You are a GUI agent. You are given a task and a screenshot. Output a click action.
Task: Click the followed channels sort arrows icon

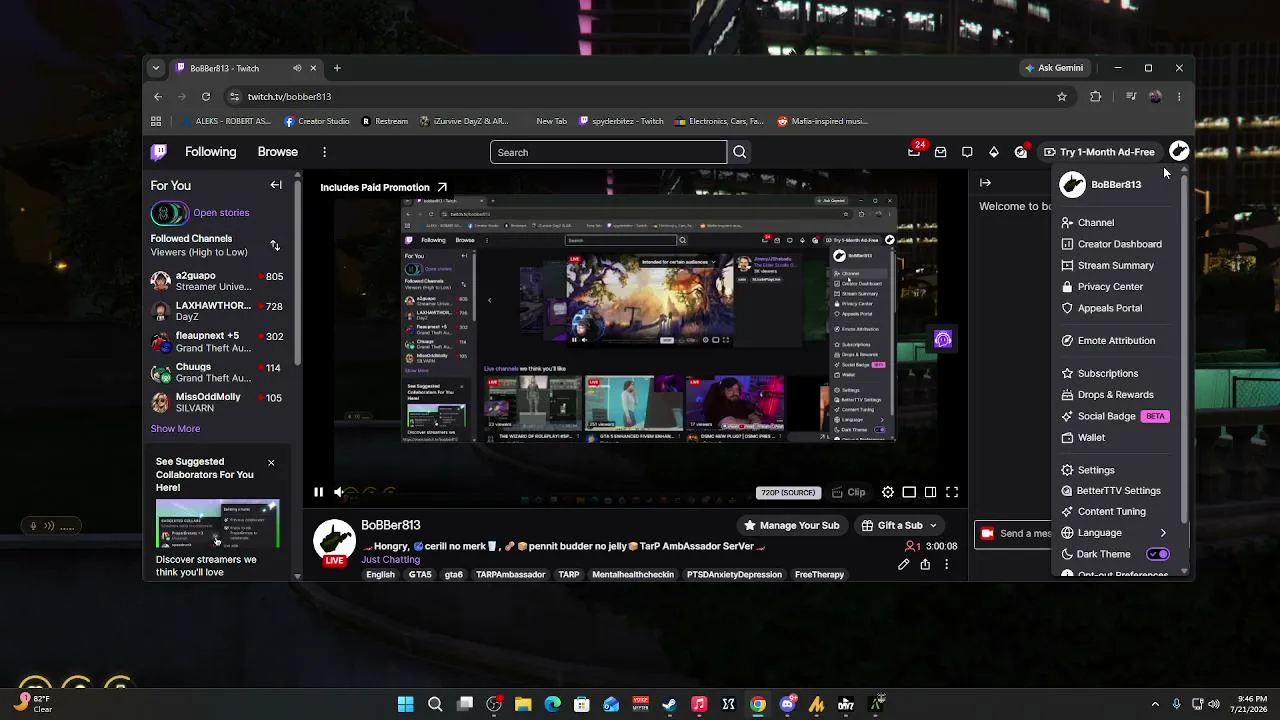click(275, 245)
